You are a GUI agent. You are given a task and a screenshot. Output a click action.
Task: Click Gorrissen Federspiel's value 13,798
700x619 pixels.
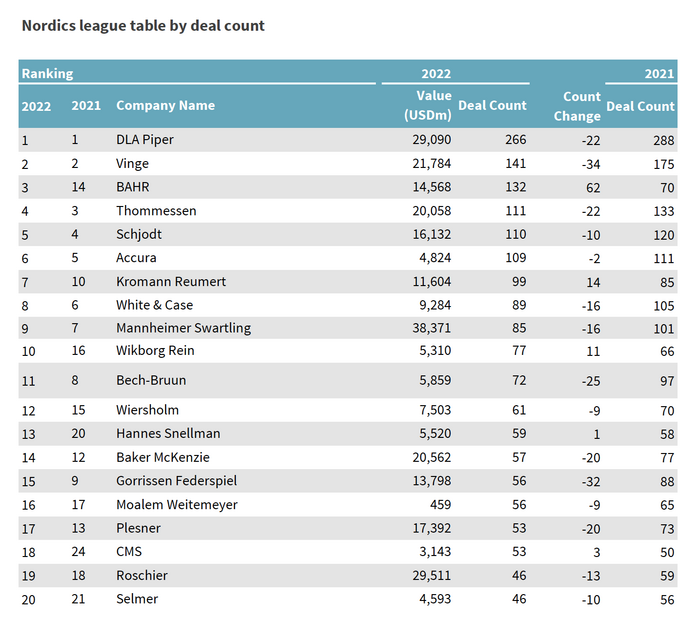point(432,482)
